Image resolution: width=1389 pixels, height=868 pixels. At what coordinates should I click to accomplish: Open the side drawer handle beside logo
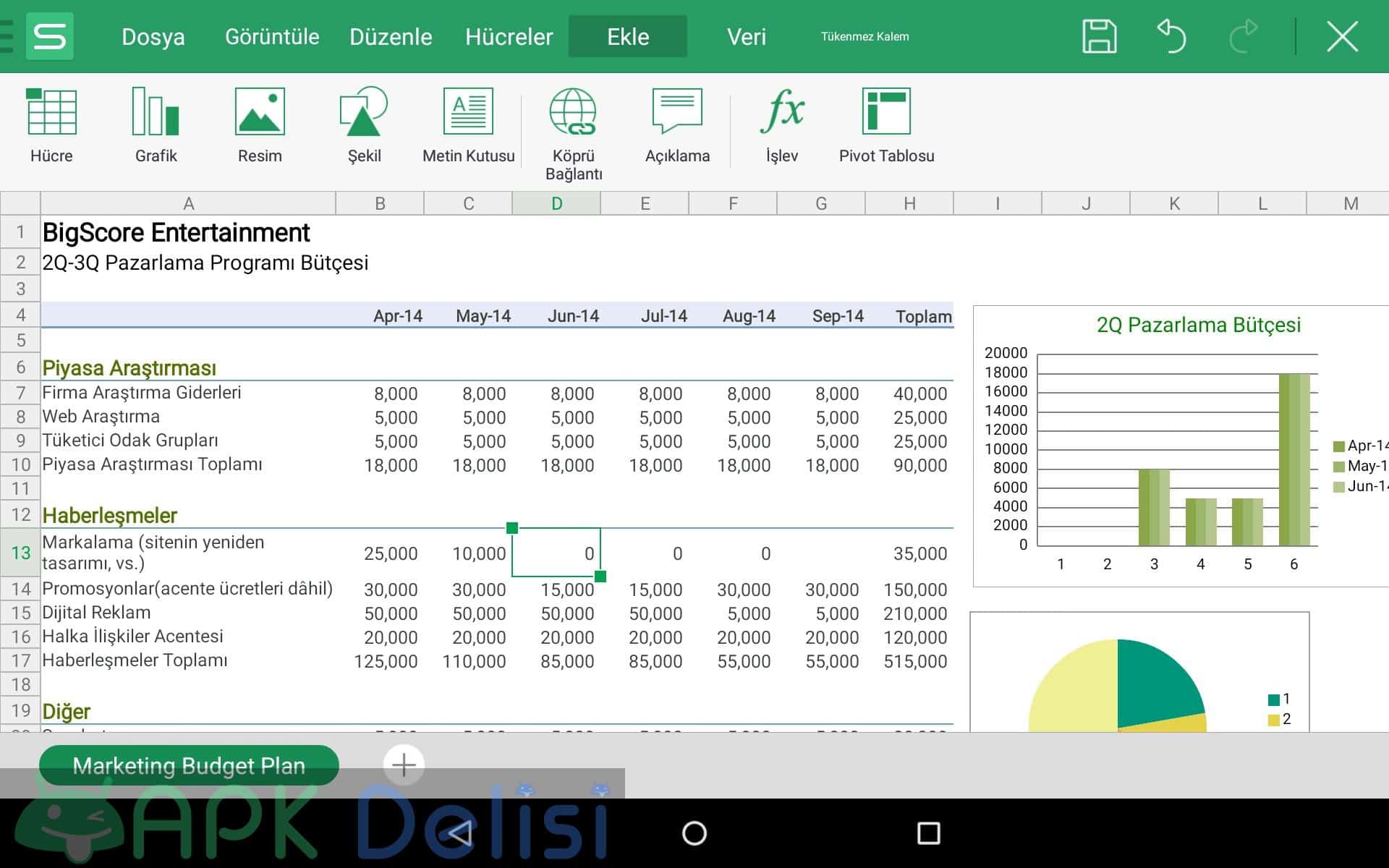click(x=7, y=36)
